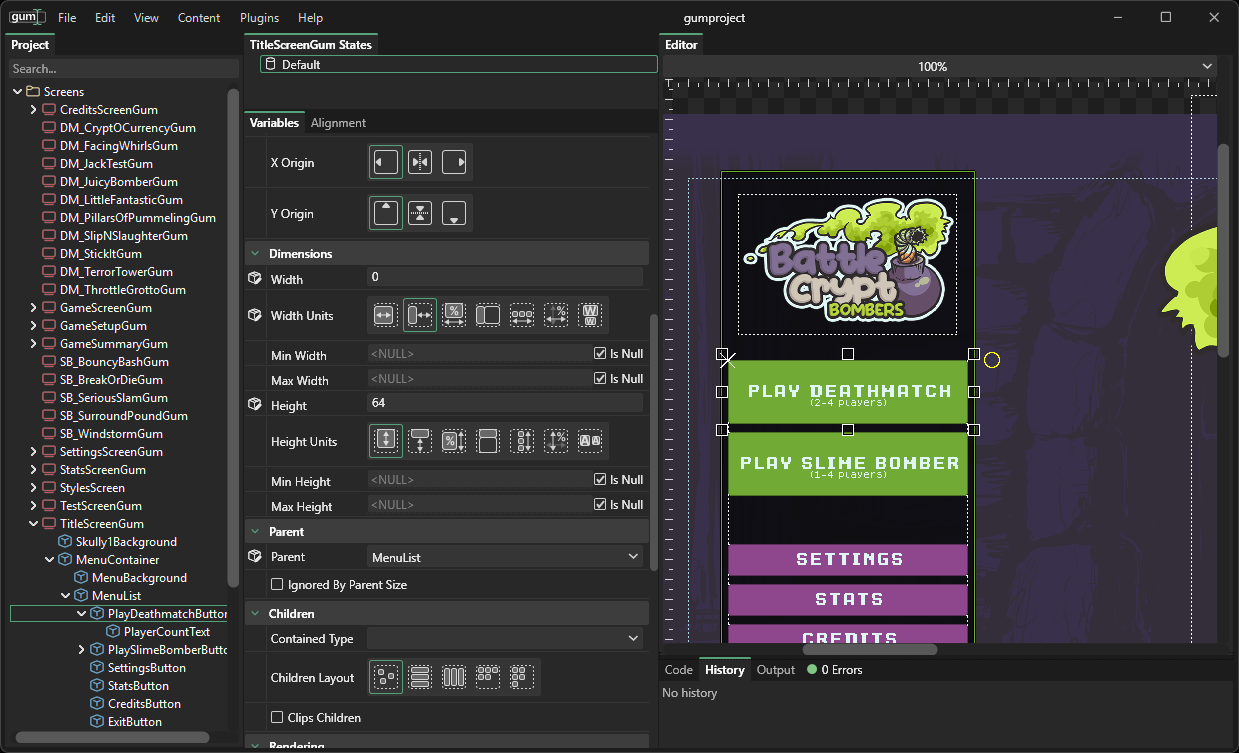Select percentage of parent Width Units icon
This screenshot has width=1239, height=753.
[x=454, y=315]
